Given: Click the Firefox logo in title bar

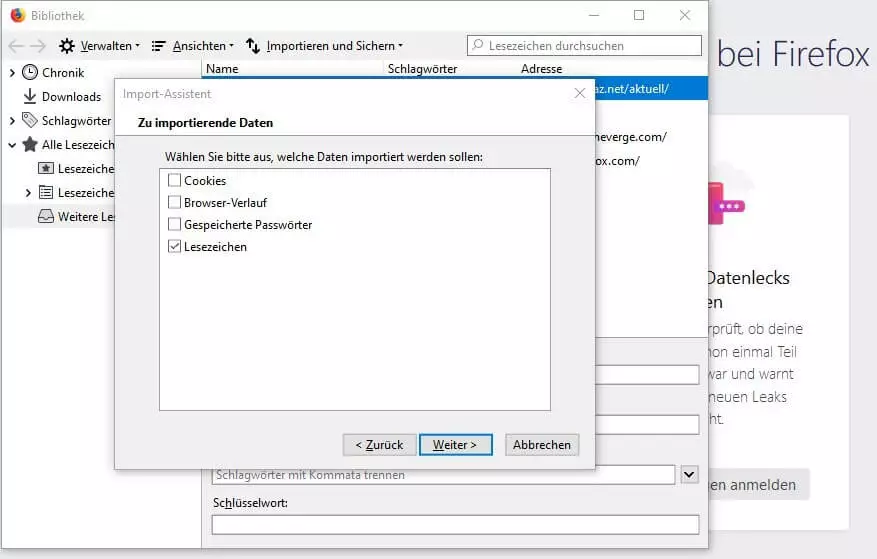Looking at the screenshot, I should [18, 15].
